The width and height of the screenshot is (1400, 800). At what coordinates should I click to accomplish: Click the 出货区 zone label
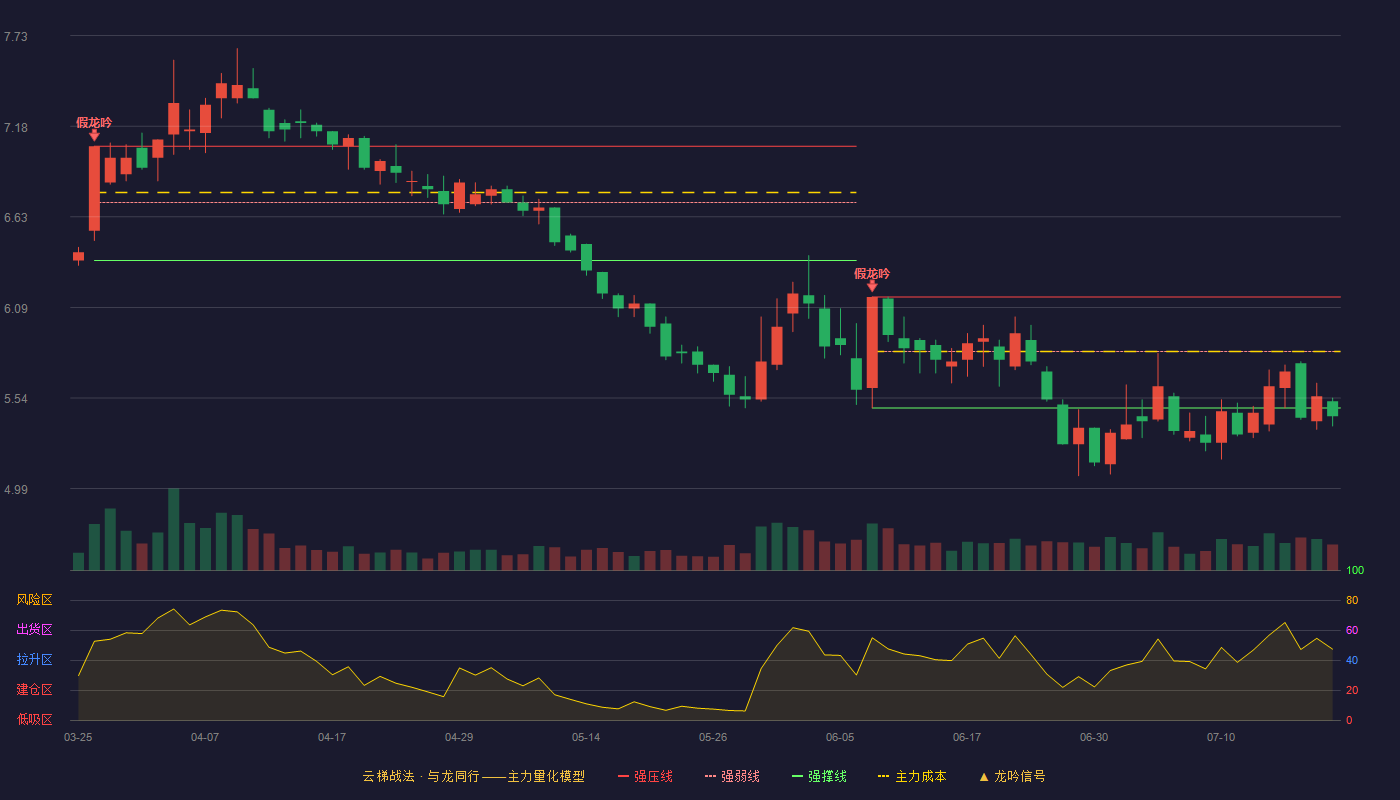click(34, 630)
